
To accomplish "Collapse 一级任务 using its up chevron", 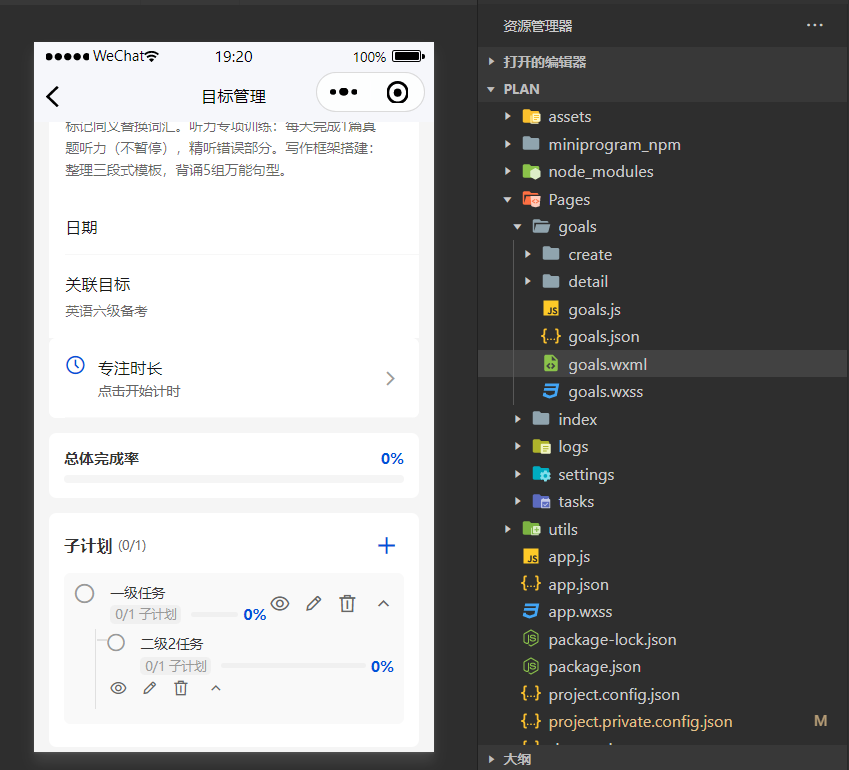I will 383,603.
